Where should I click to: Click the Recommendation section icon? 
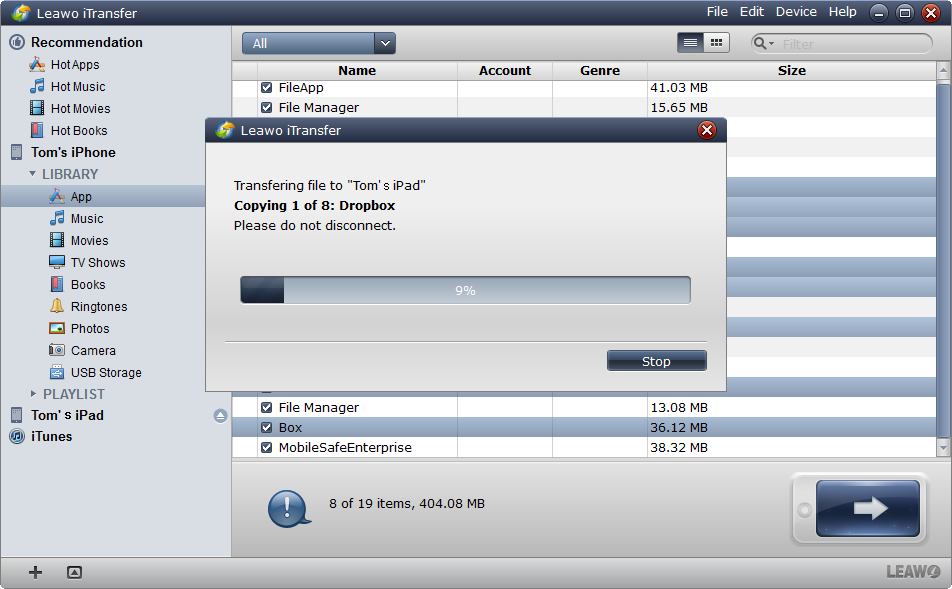[x=17, y=42]
